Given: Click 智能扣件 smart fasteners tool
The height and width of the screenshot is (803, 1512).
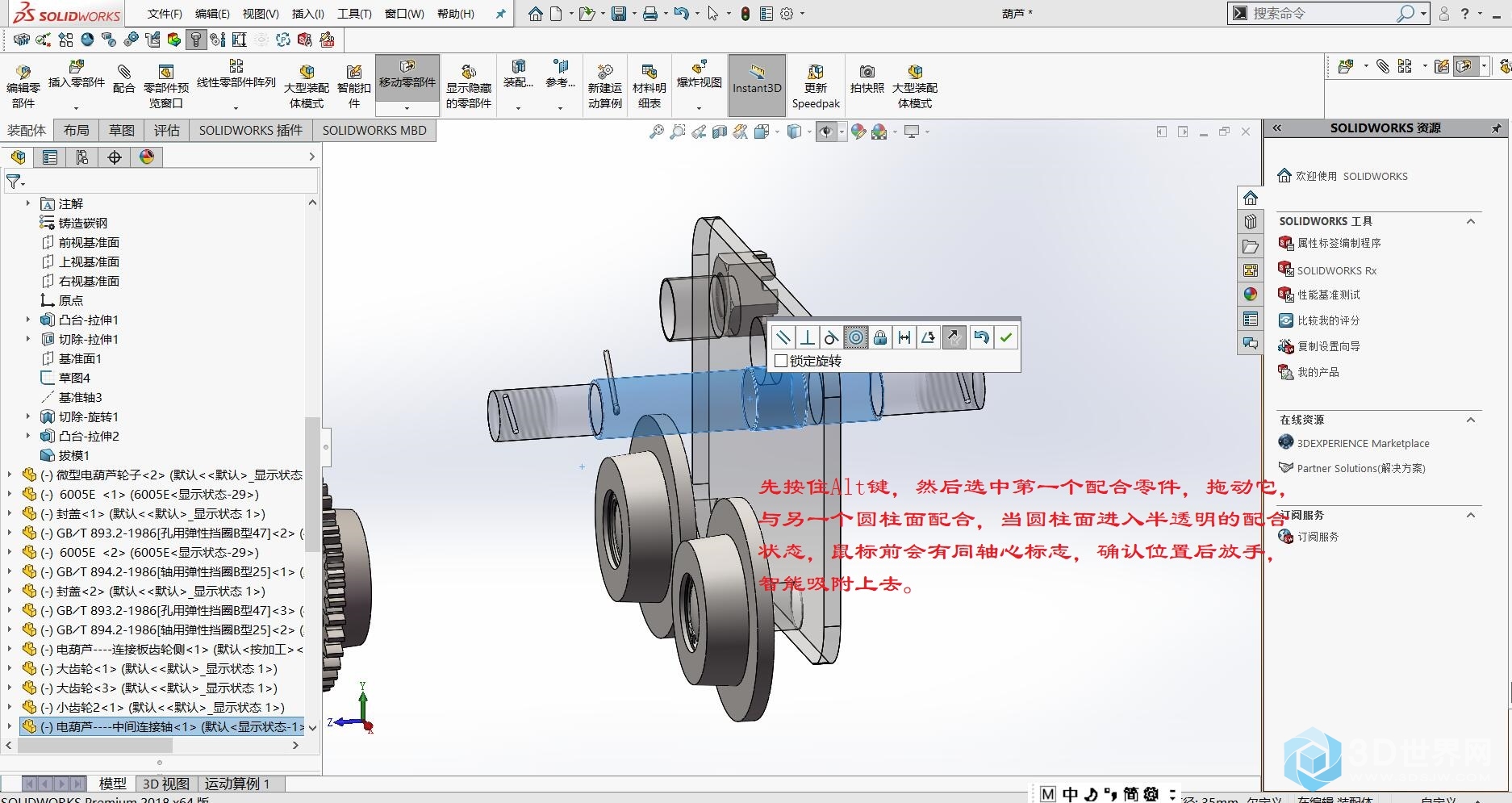Looking at the screenshot, I should 354,86.
